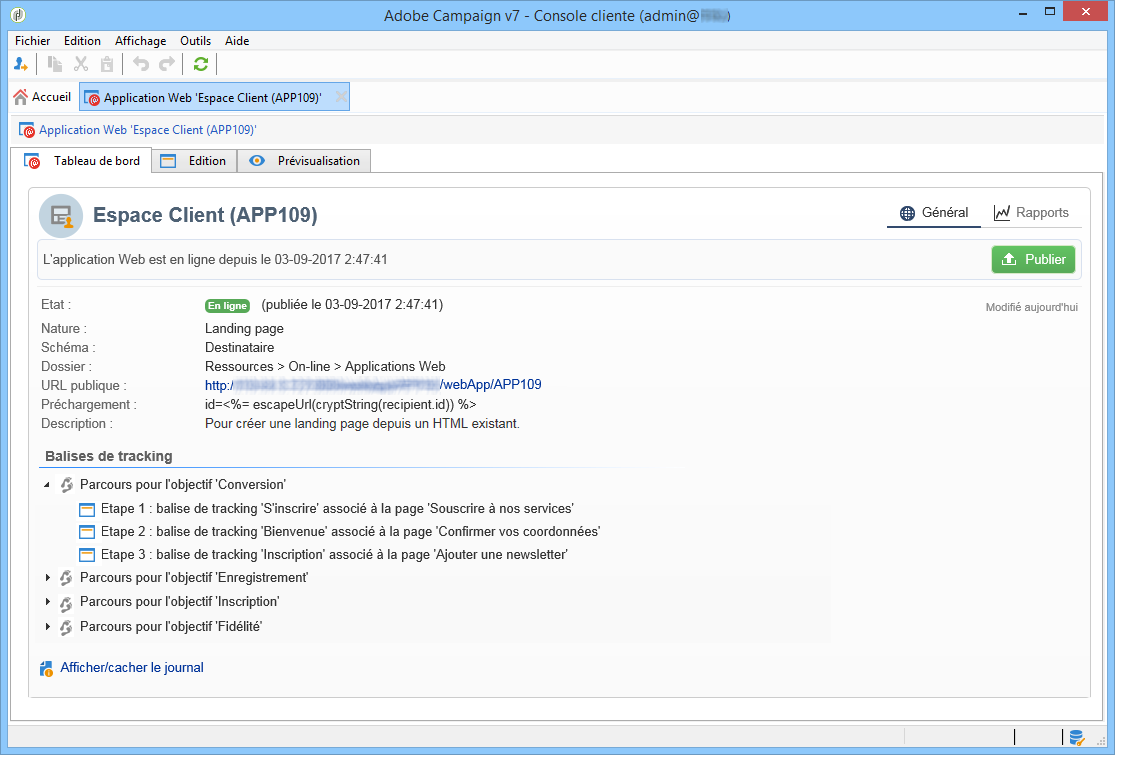Click the 'Landing page' nature value

tap(244, 329)
